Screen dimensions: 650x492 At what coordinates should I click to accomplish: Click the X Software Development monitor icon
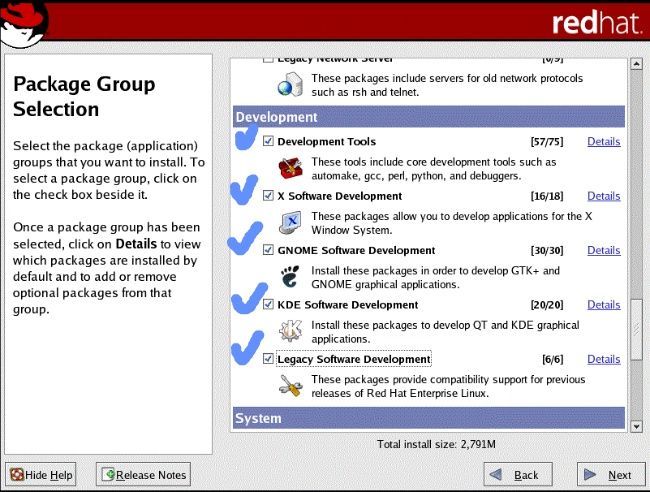pos(290,223)
